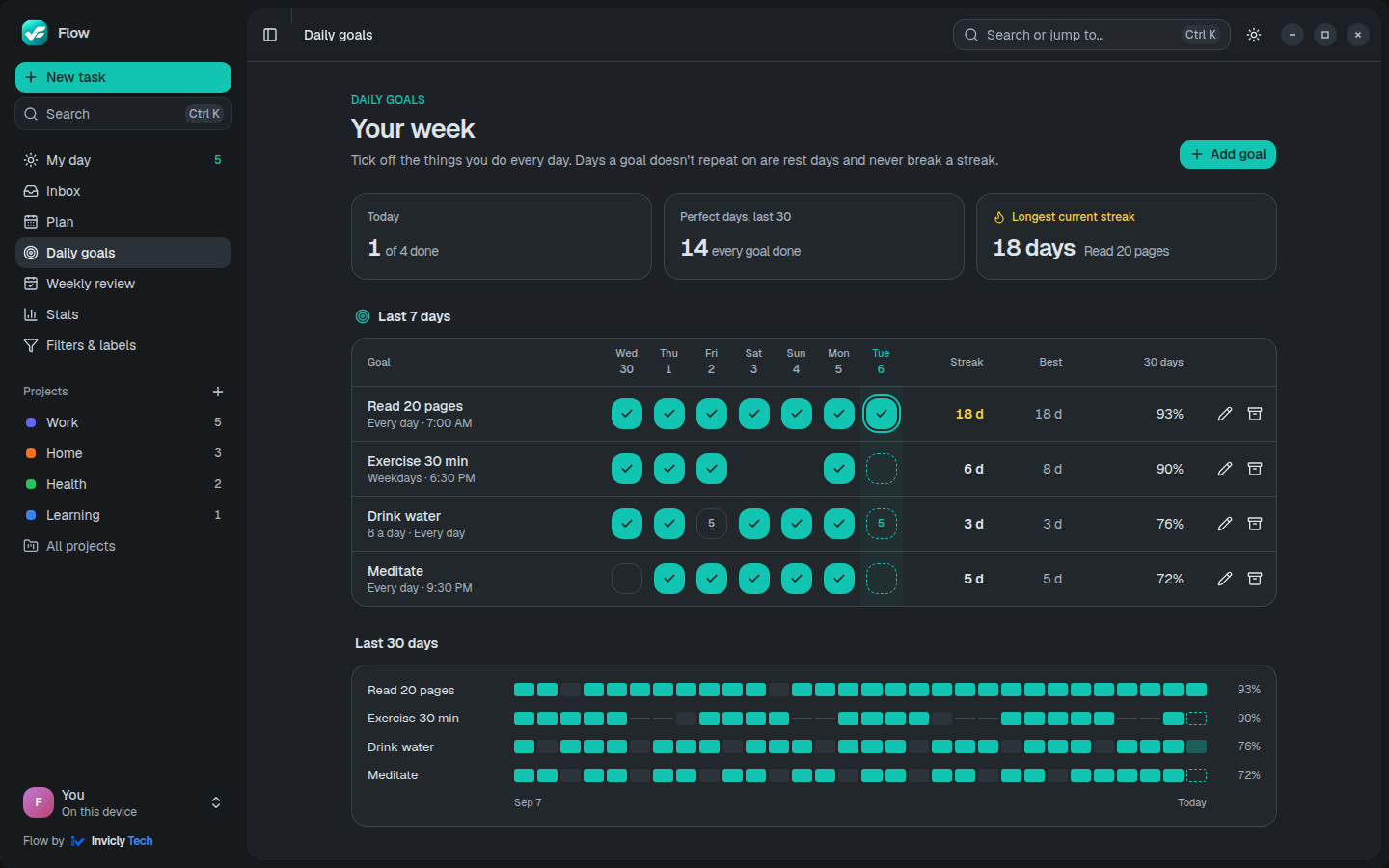This screenshot has height=868, width=1389.
Task: Toggle Meditate check for Wednesday 30
Action: click(x=627, y=579)
